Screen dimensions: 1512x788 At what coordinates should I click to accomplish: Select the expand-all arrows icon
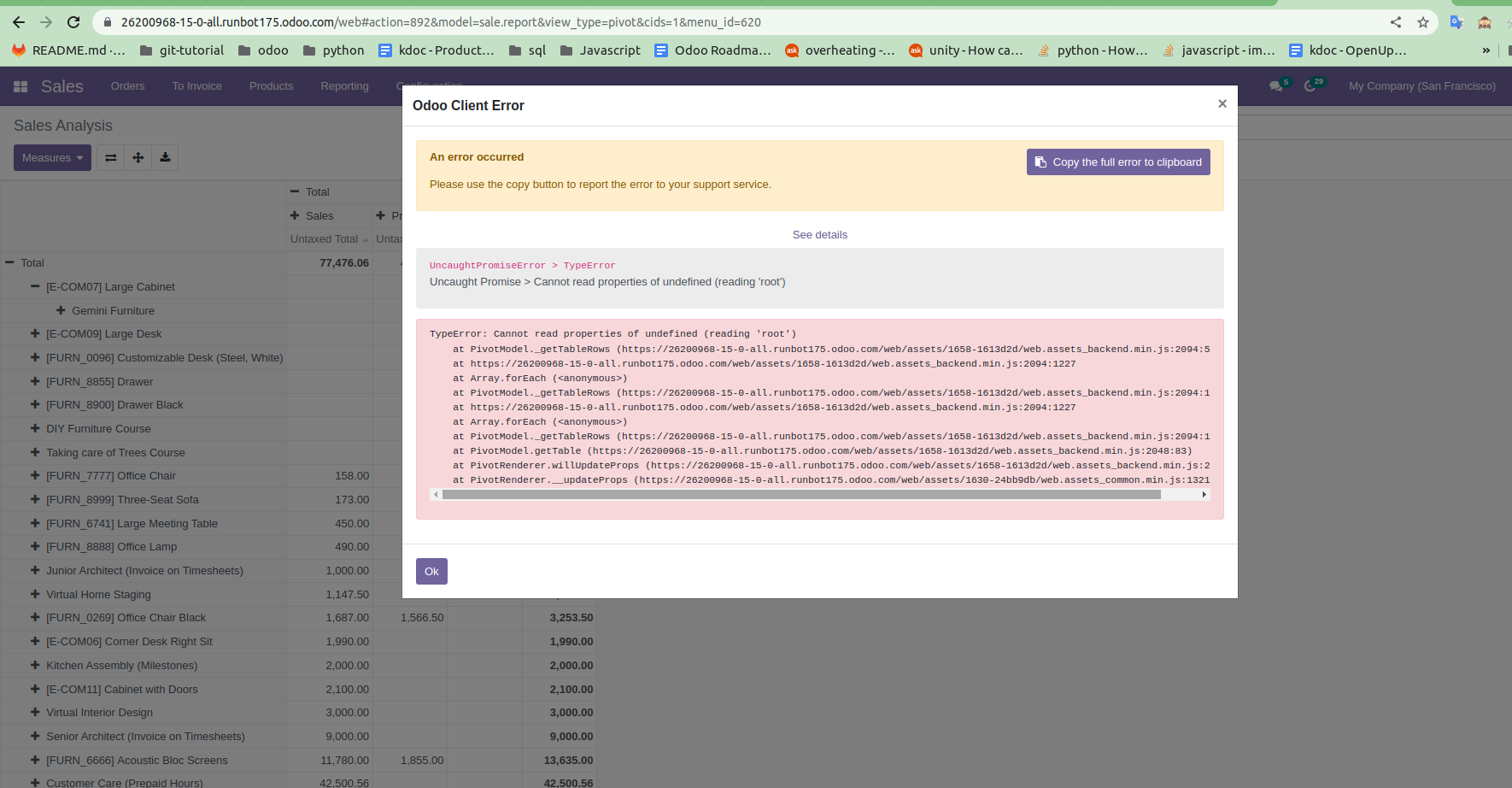[138, 157]
